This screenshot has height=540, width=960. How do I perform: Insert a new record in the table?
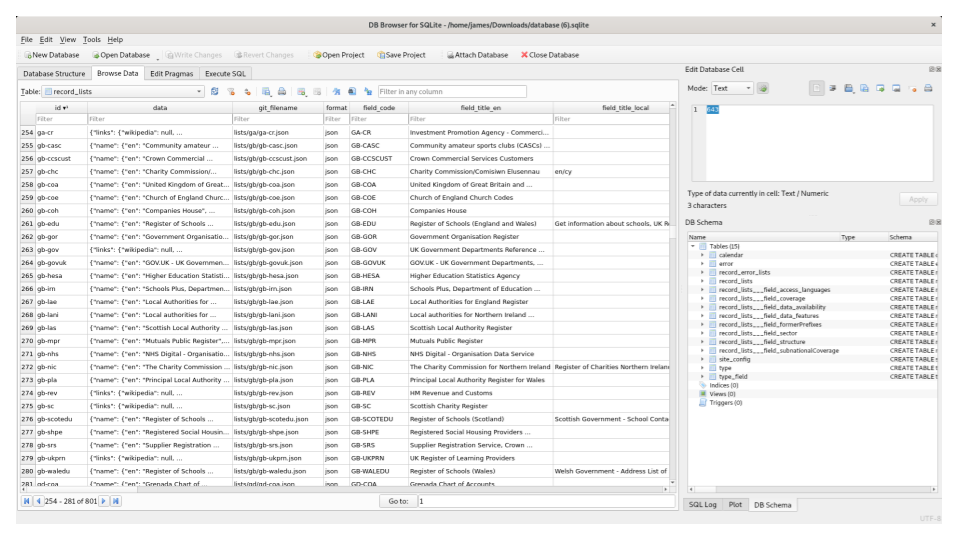point(301,91)
